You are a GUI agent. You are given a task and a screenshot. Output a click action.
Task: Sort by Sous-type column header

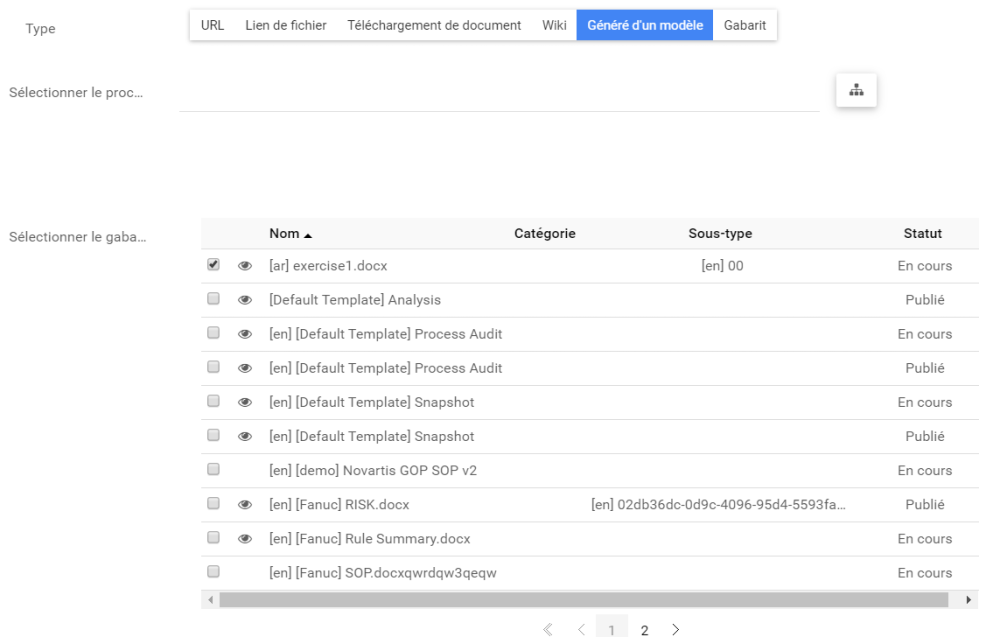[x=720, y=234]
